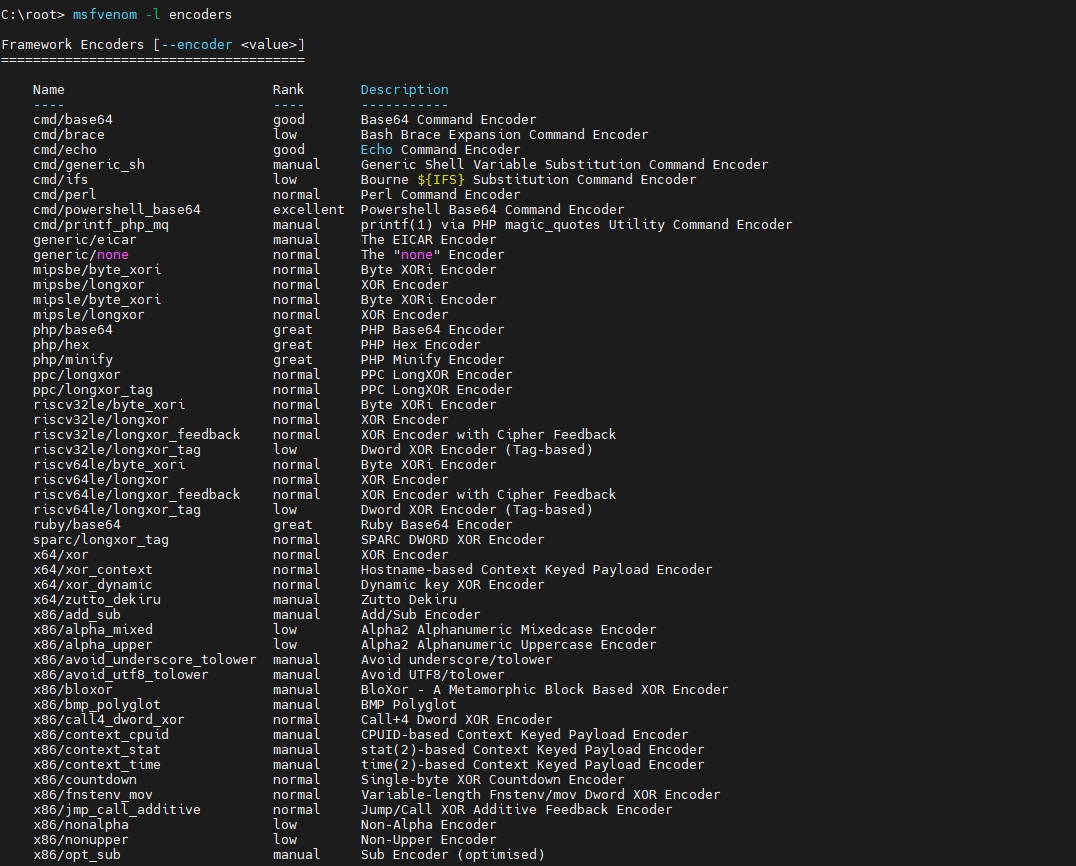
Task: Click the encoder name 'riscv32le/longxor_tag'
Action: [117, 450]
